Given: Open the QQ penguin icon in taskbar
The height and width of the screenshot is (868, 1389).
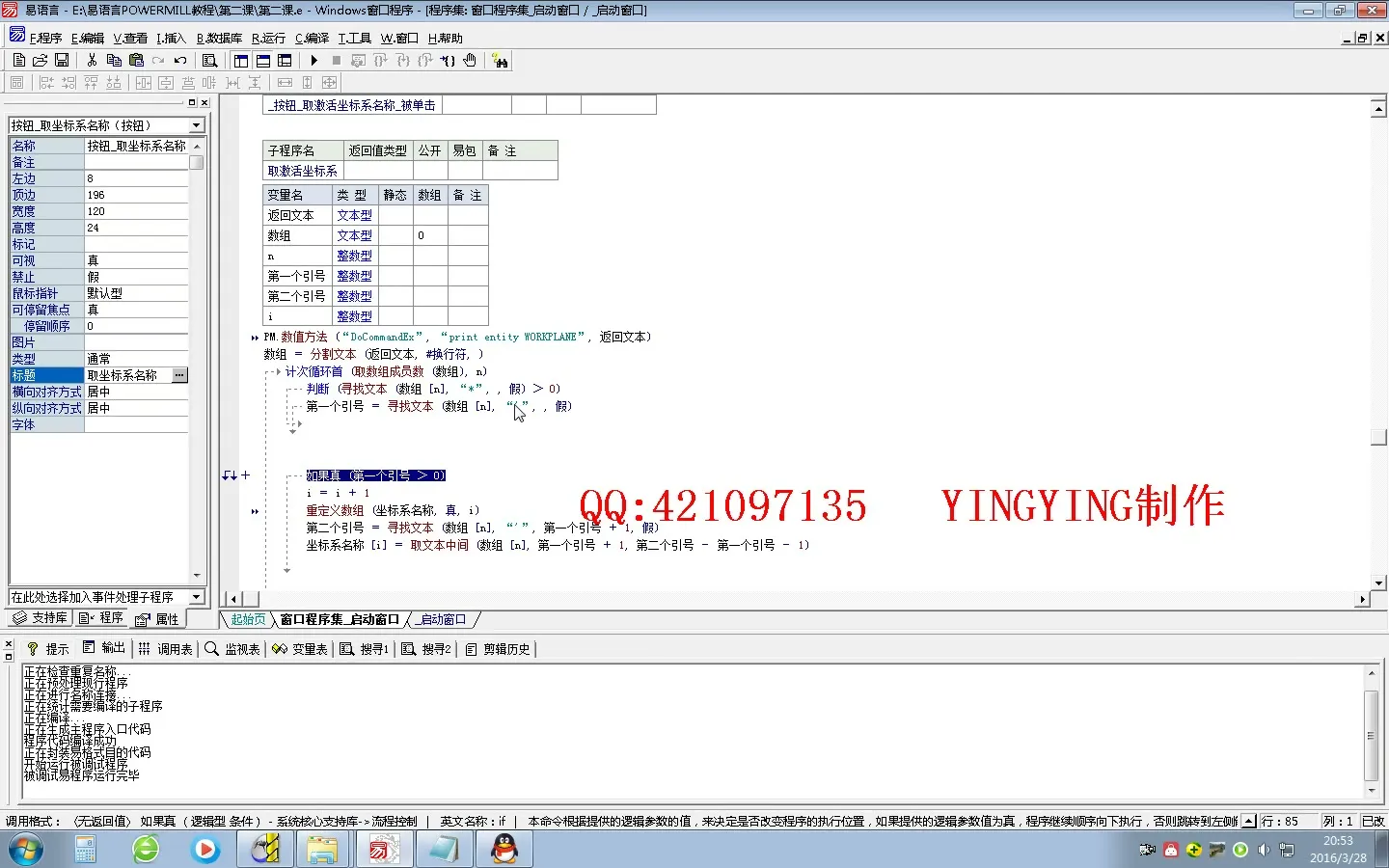Looking at the screenshot, I should click(x=504, y=849).
